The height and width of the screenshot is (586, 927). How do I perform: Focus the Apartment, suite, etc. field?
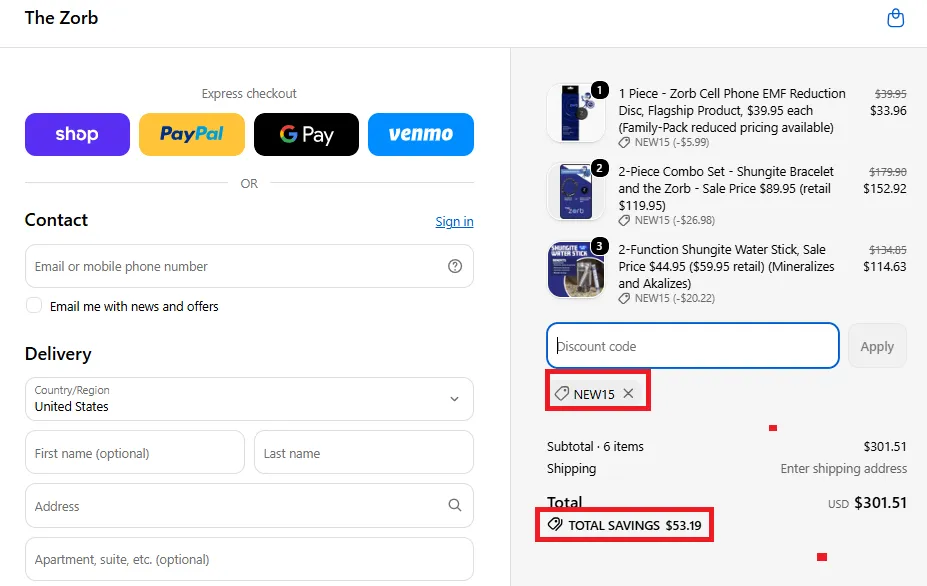pos(249,559)
